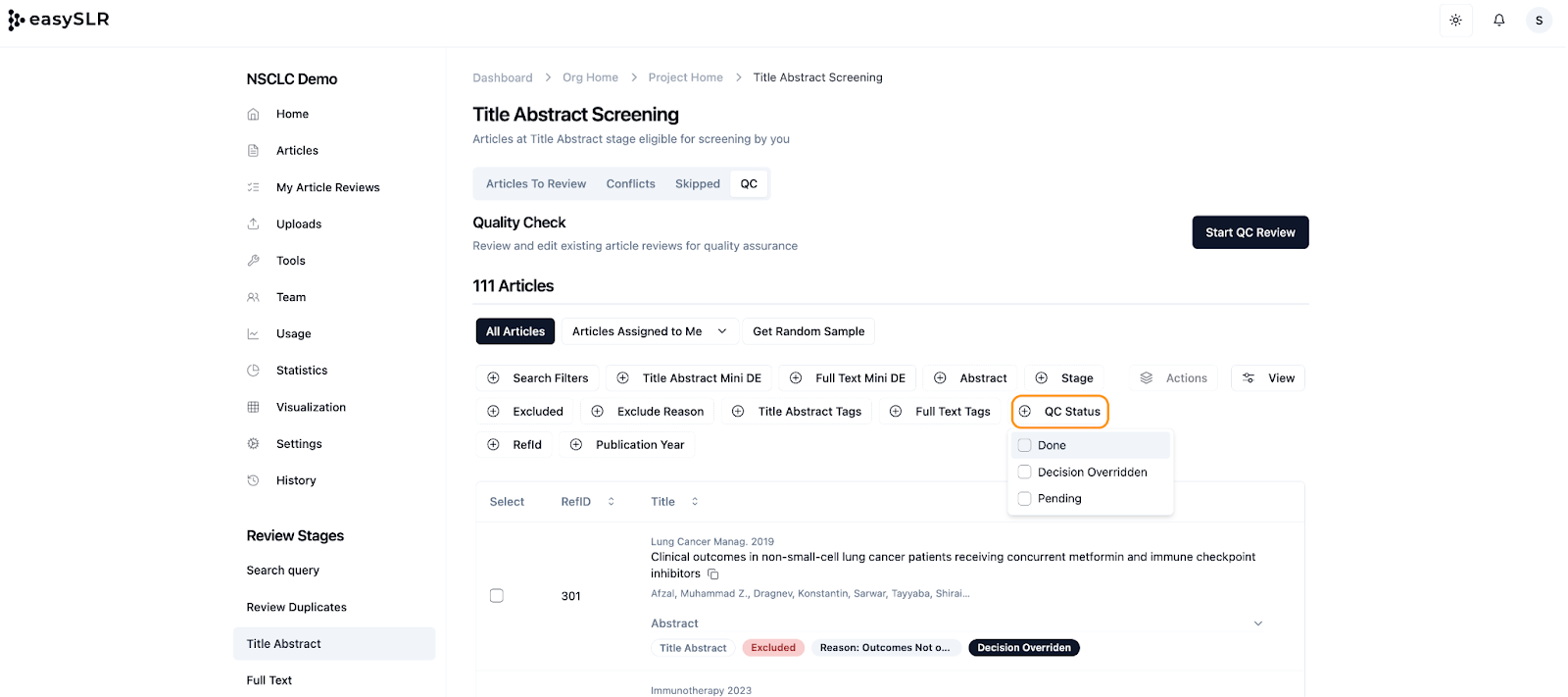Check the Done QC status option
Screen dimensions: 1568x697
click(x=1025, y=445)
